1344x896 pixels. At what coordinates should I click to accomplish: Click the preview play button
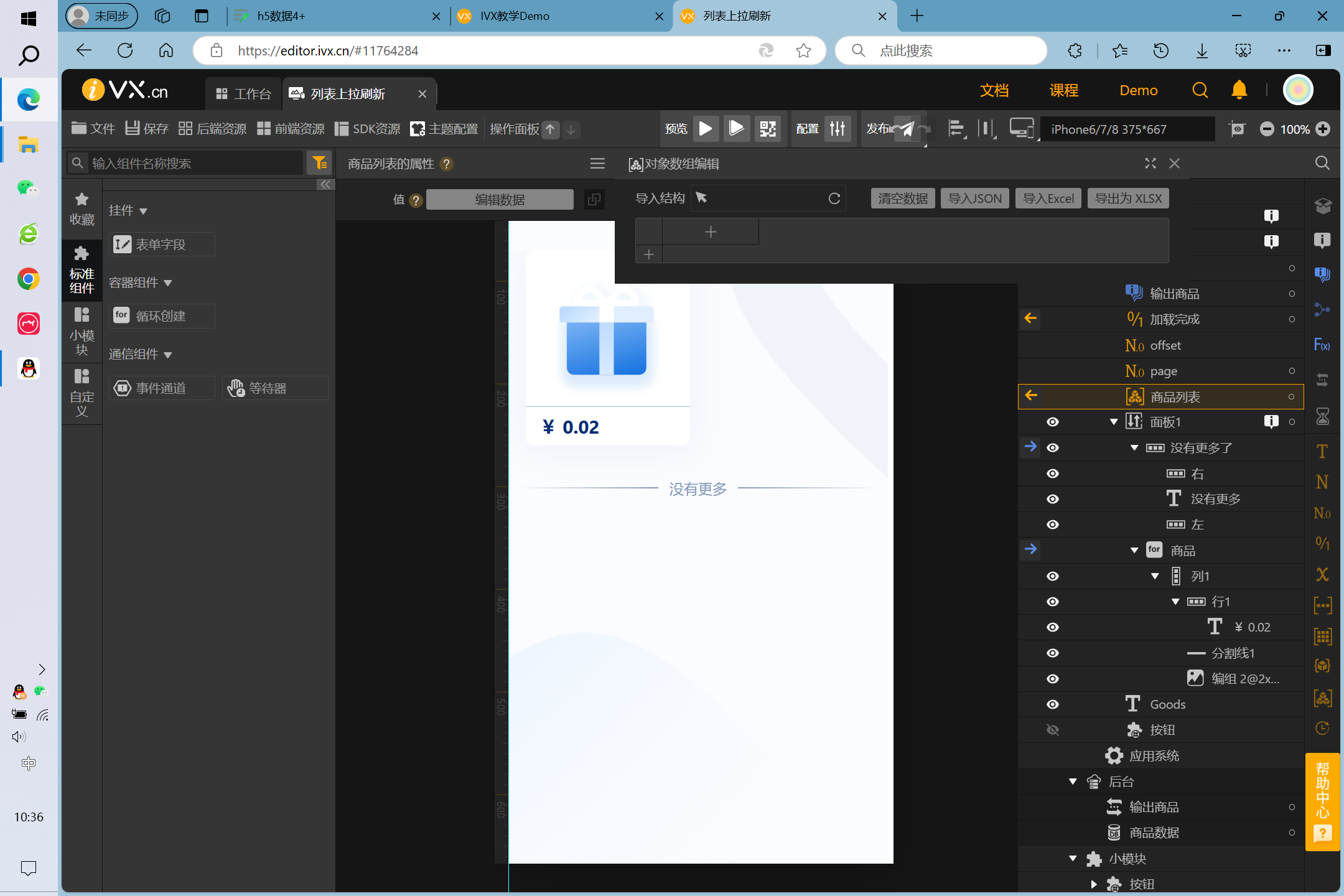tap(705, 129)
